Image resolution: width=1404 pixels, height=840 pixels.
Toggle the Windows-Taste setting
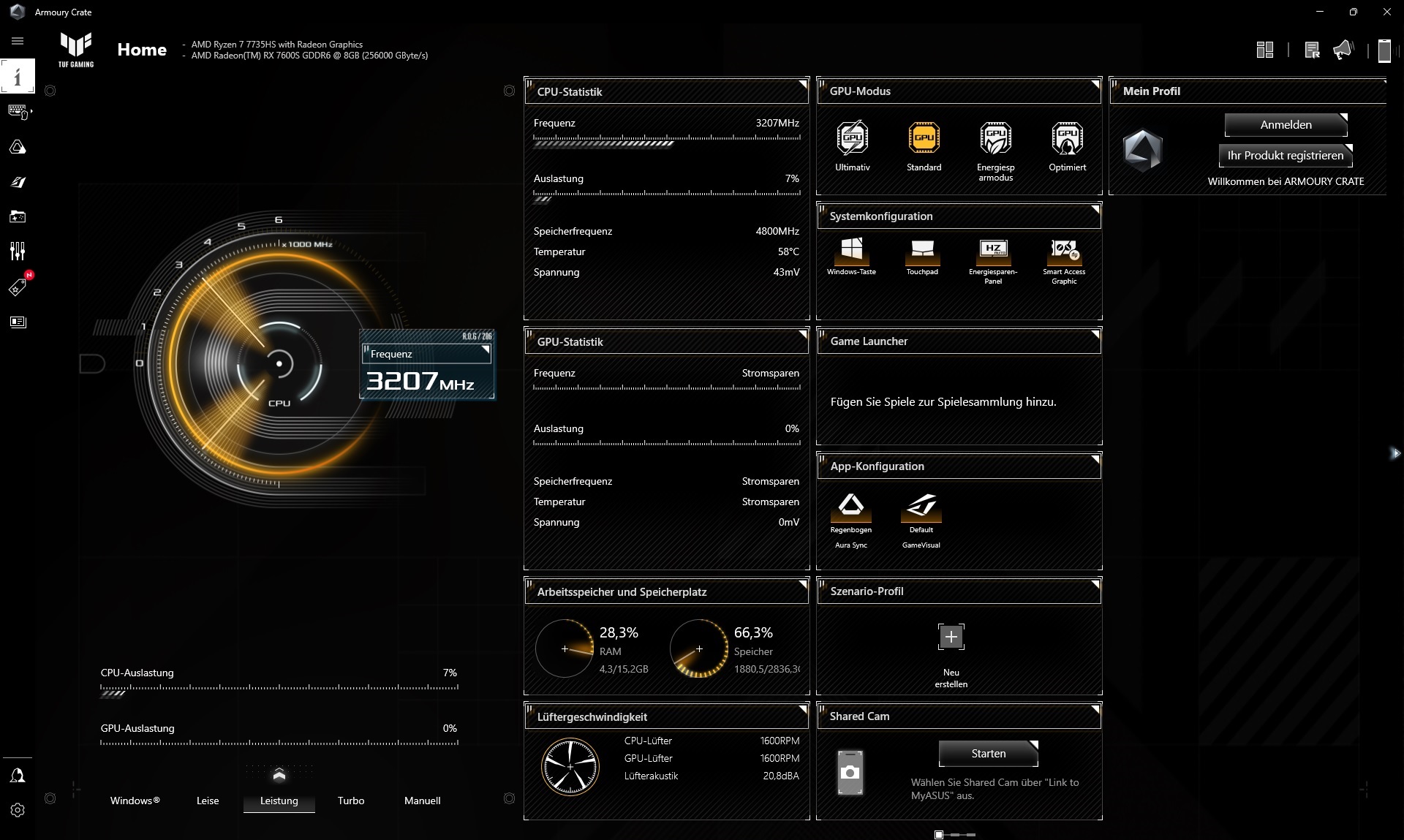coord(851,250)
